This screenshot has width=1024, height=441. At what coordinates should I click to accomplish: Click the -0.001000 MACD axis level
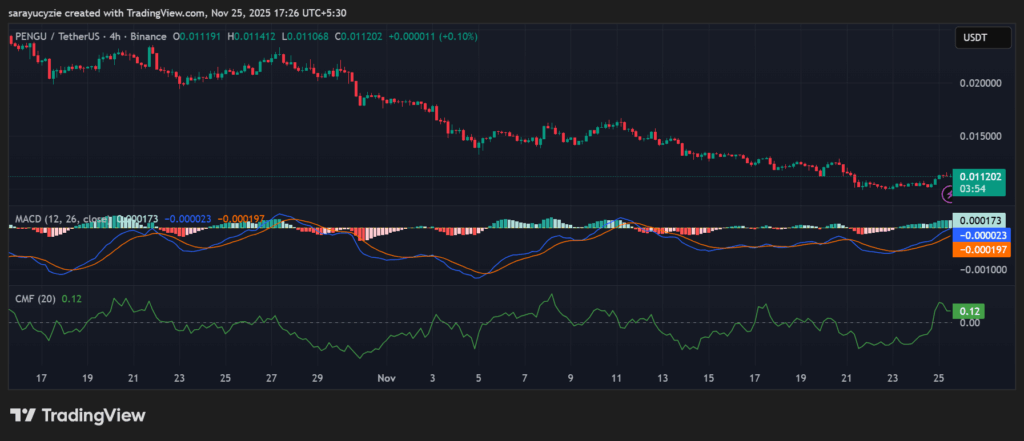point(979,269)
